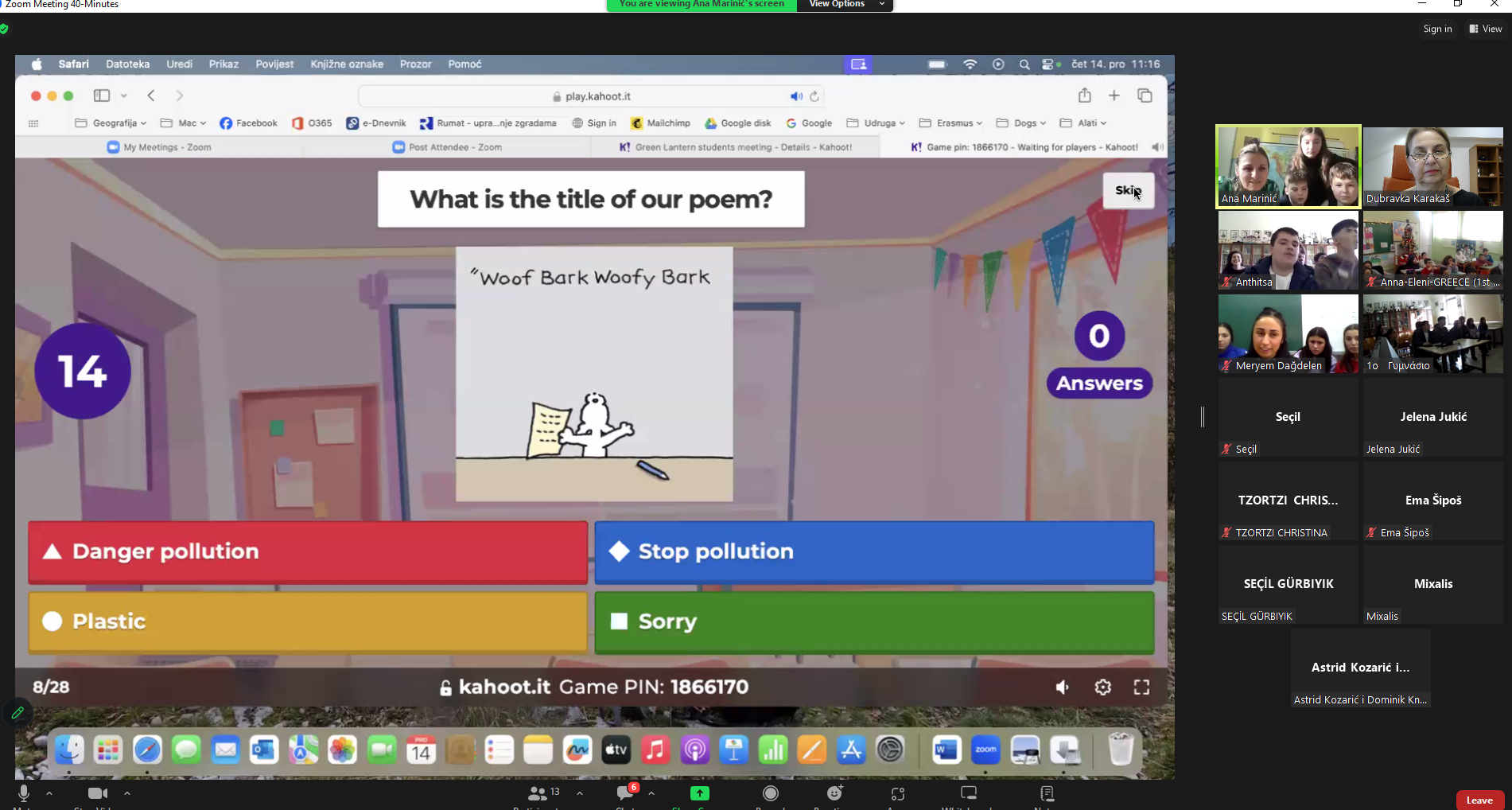Open the e-Dnevnik bookmark

pos(376,123)
